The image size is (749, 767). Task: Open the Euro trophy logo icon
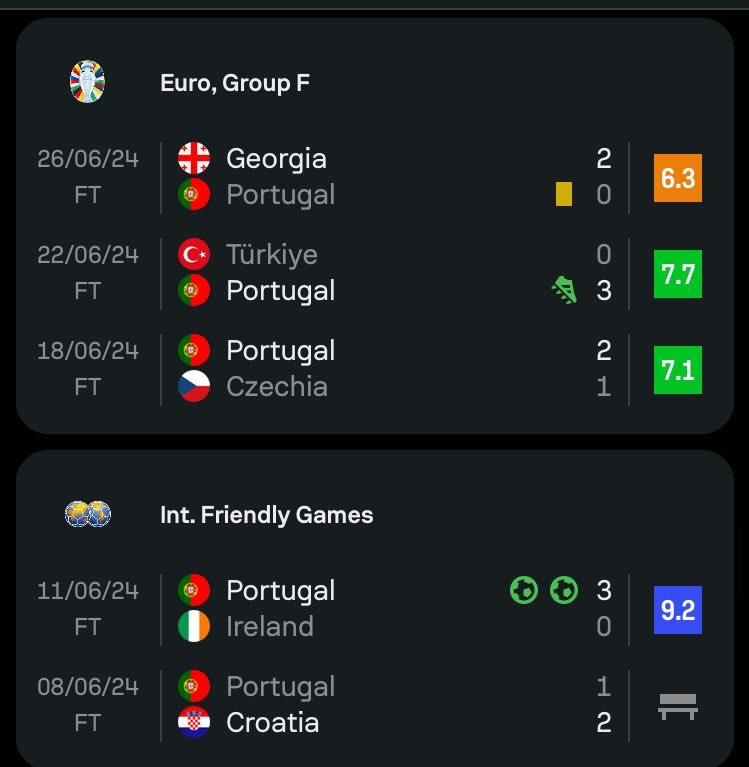point(88,82)
